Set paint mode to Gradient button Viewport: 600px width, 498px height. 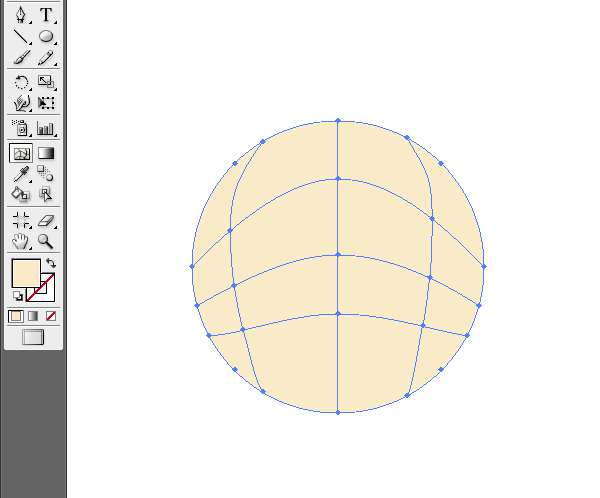point(33,316)
